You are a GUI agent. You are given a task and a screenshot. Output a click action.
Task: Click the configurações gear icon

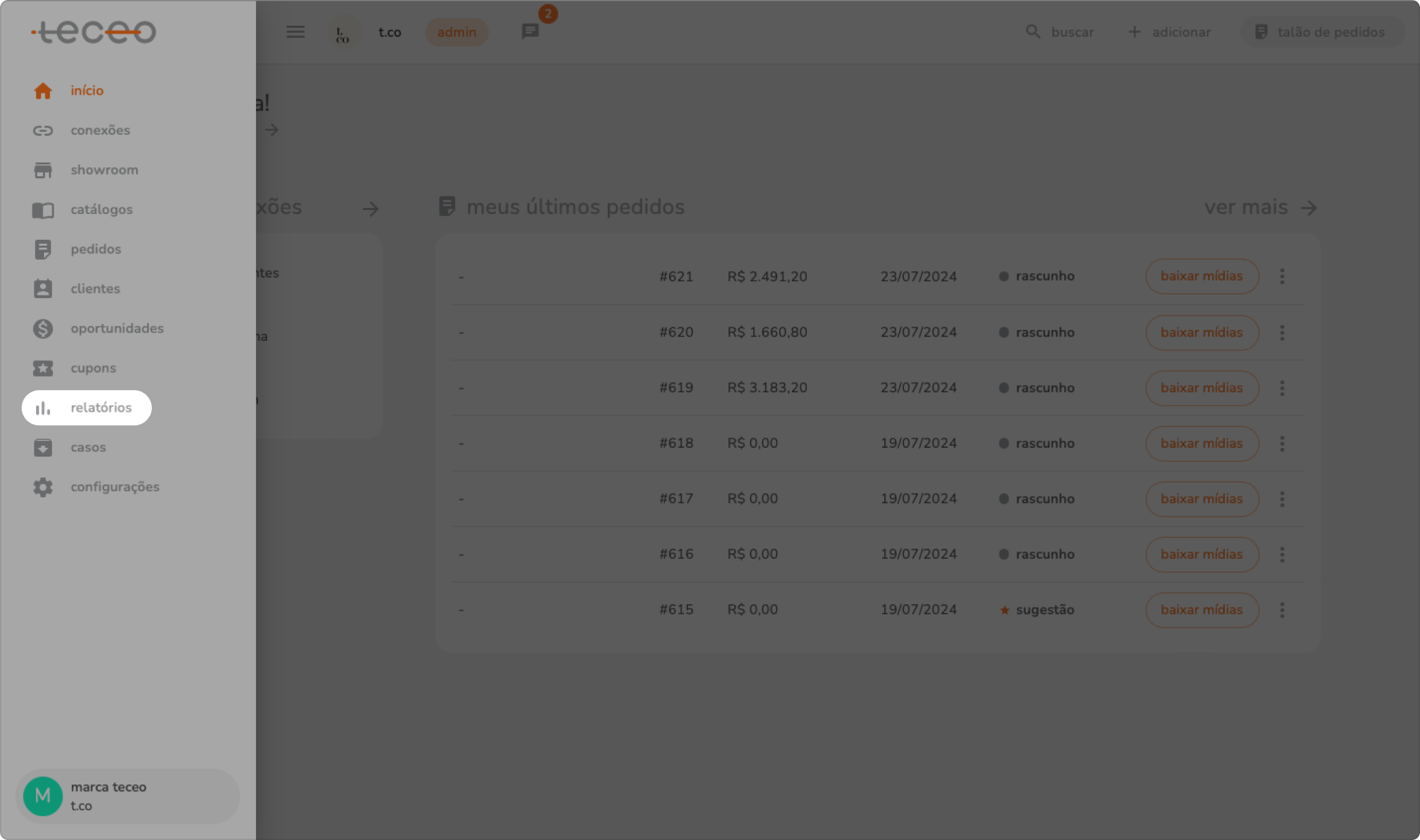[x=43, y=487]
